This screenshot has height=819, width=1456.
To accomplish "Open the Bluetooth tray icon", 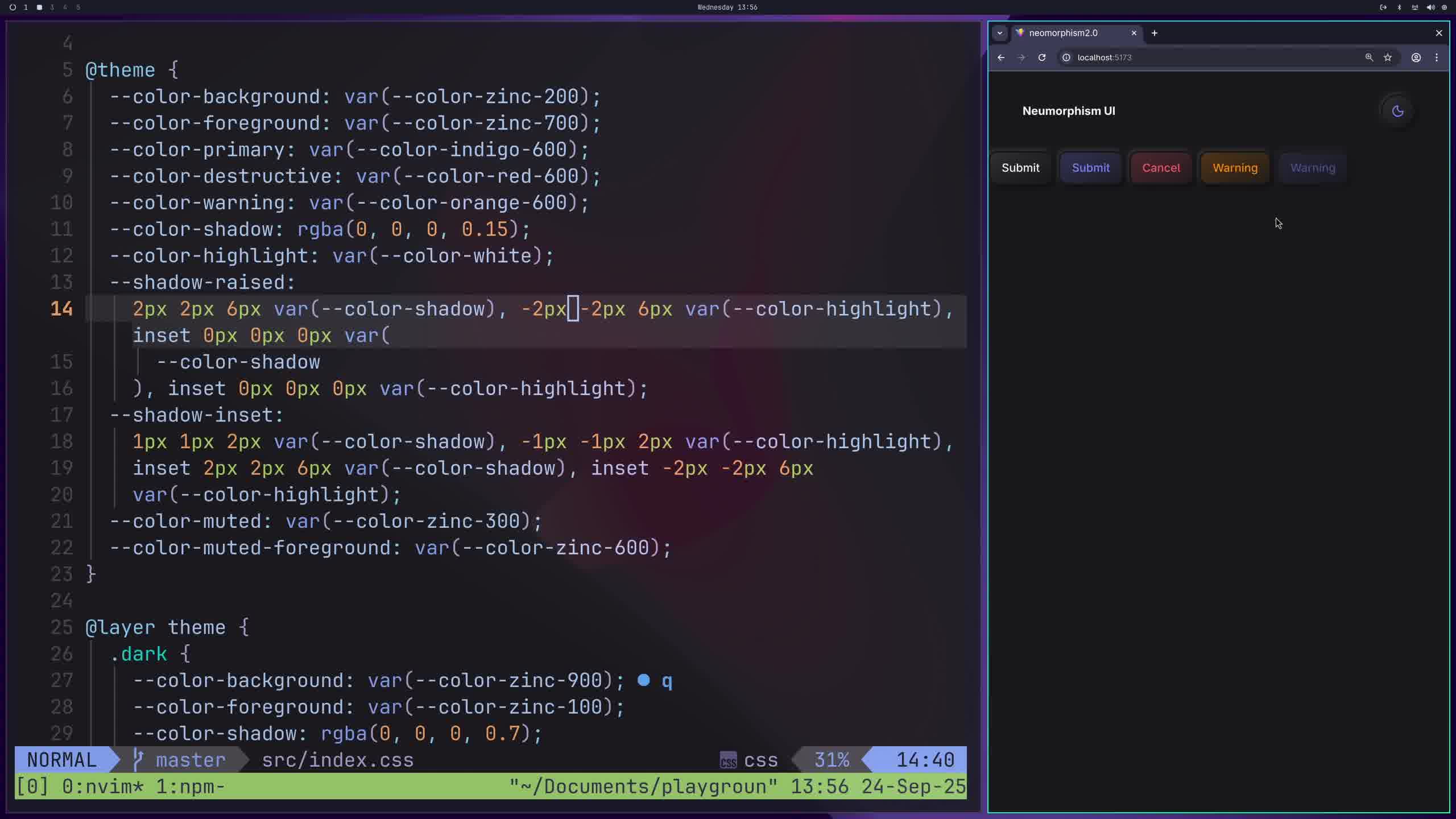I will (1399, 7).
